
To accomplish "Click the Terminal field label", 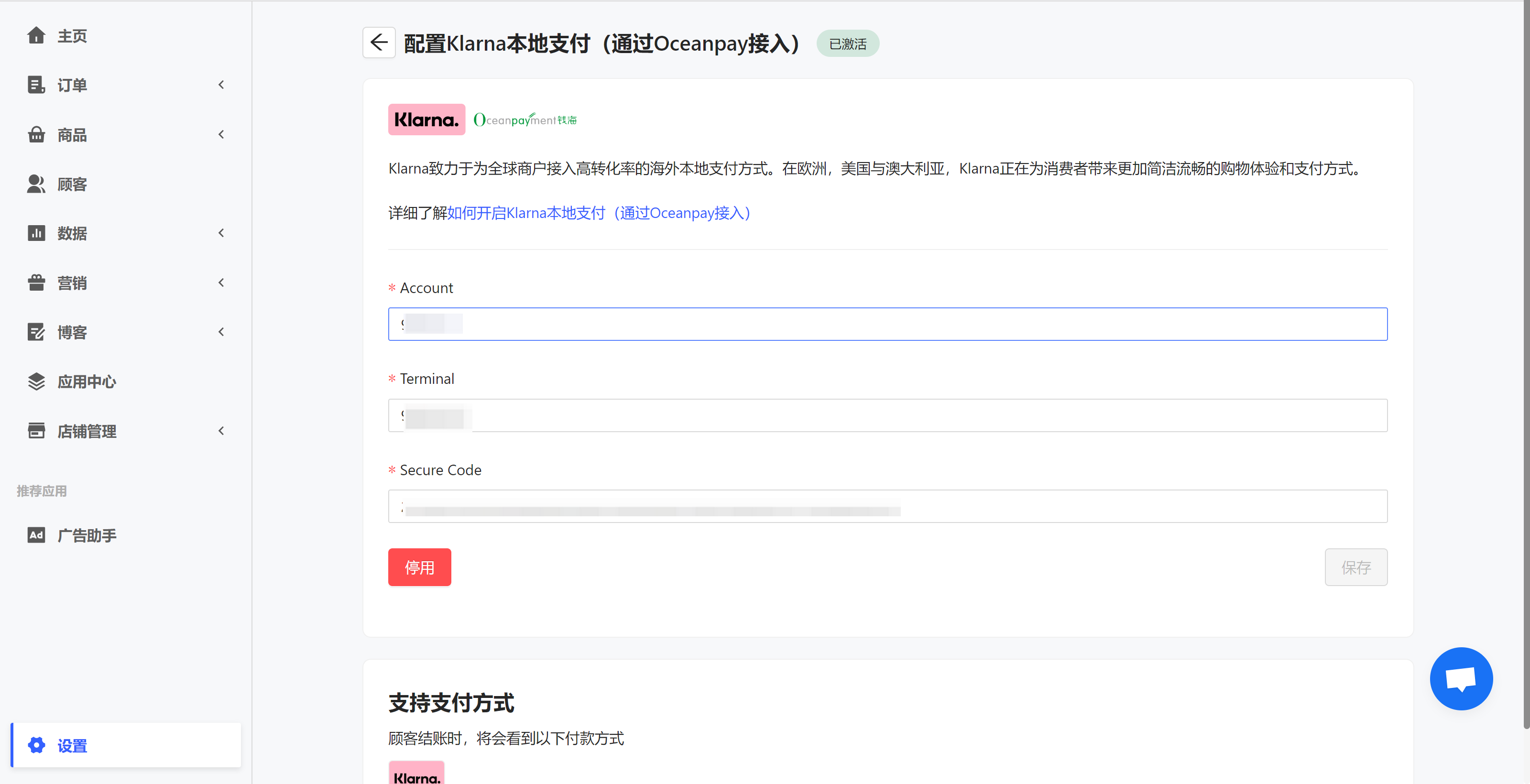I will (x=426, y=378).
